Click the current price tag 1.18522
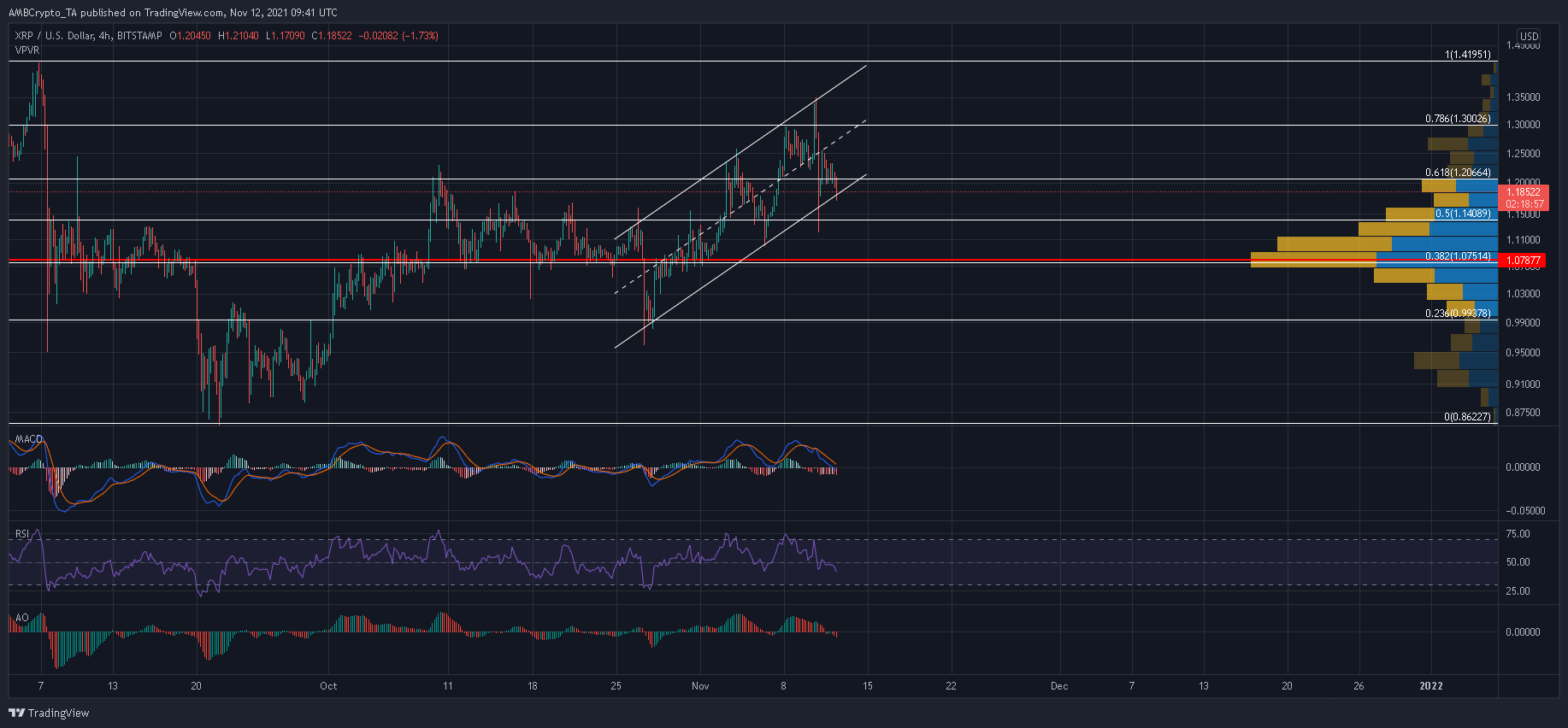 point(1525,192)
